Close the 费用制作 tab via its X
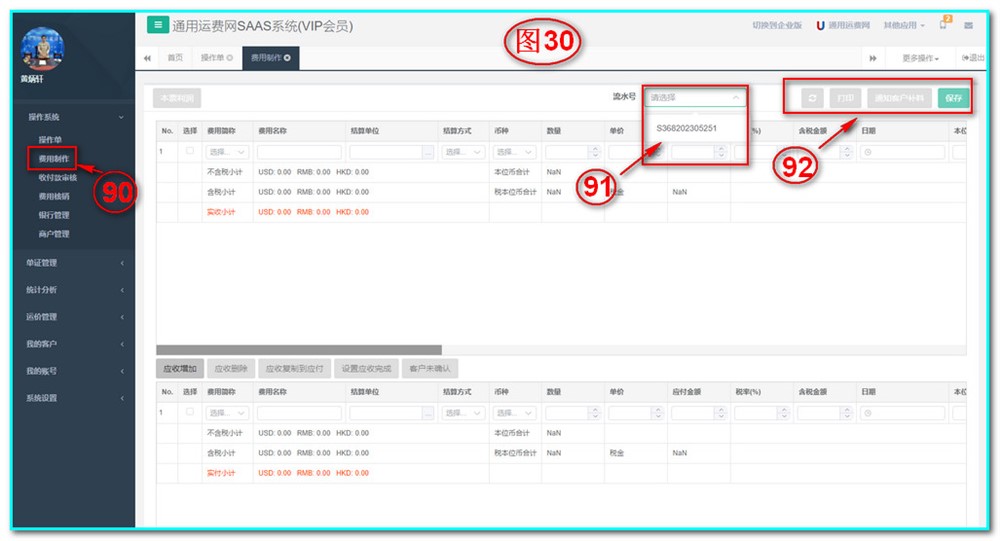 click(x=288, y=58)
